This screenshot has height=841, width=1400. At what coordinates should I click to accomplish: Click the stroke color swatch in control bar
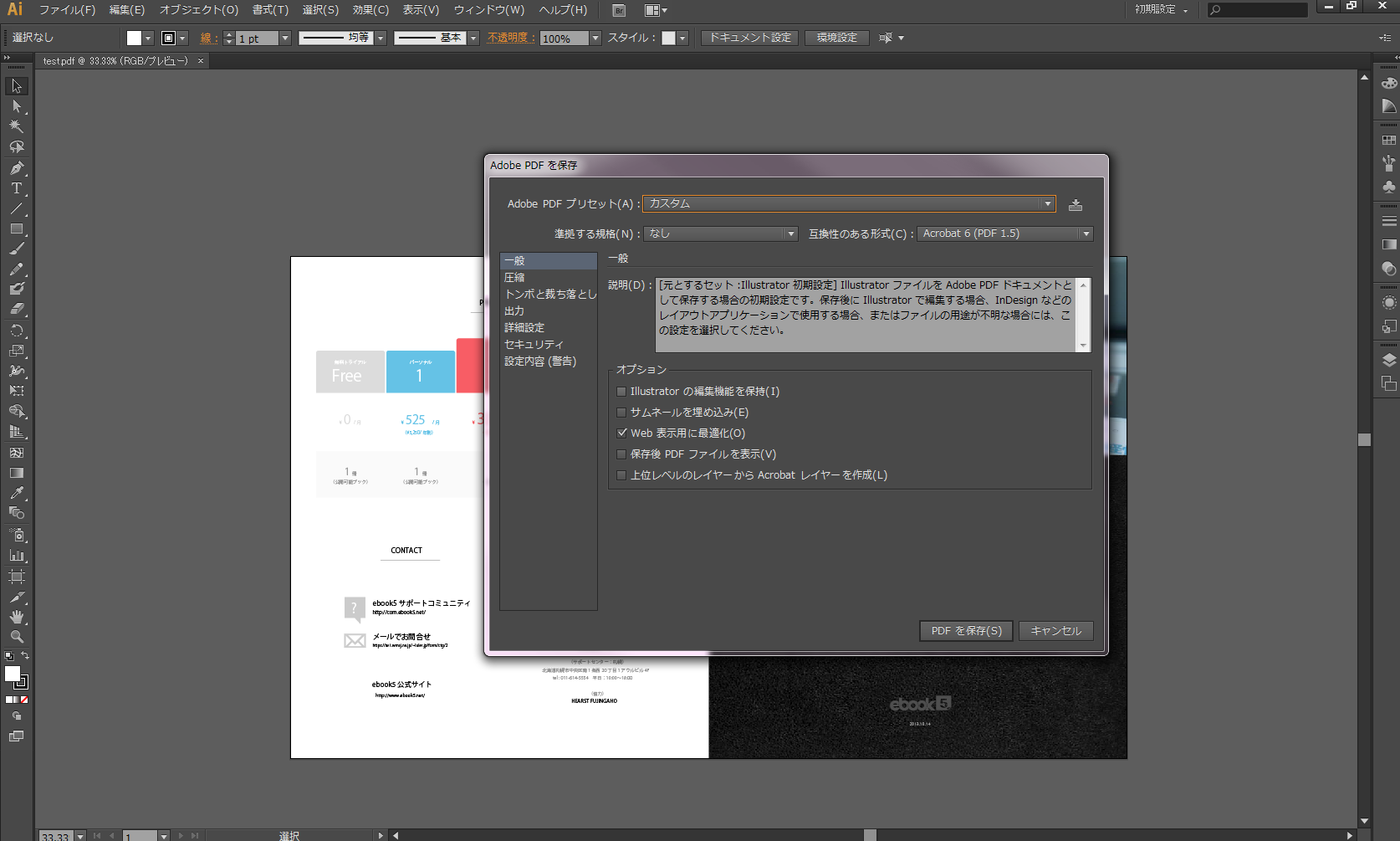click(x=168, y=38)
